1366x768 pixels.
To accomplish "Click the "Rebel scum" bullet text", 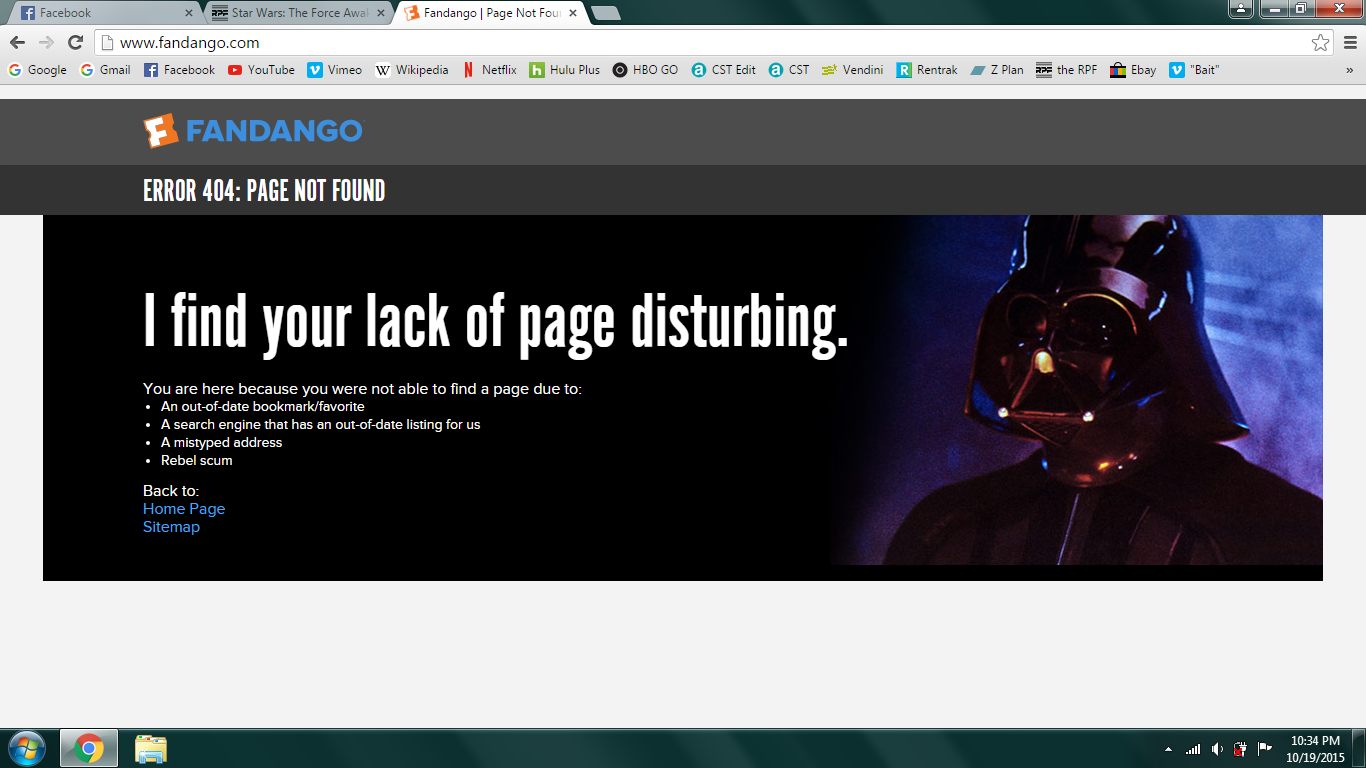I will 197,461.
